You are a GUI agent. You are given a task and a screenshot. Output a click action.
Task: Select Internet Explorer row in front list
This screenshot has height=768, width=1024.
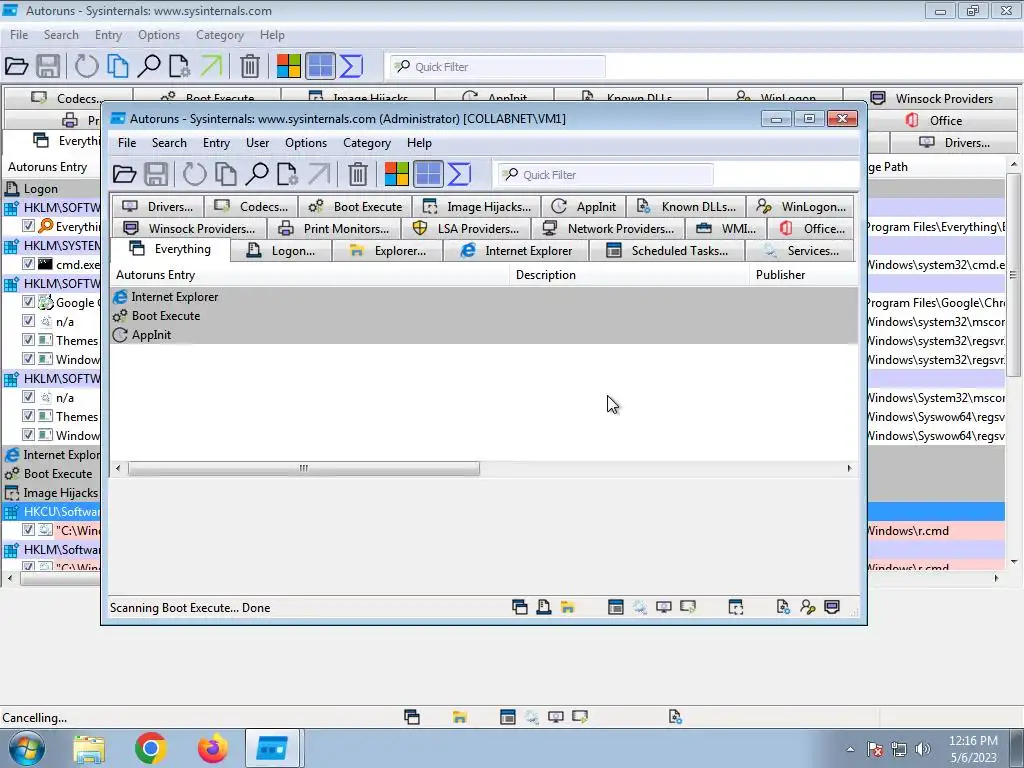(484, 296)
